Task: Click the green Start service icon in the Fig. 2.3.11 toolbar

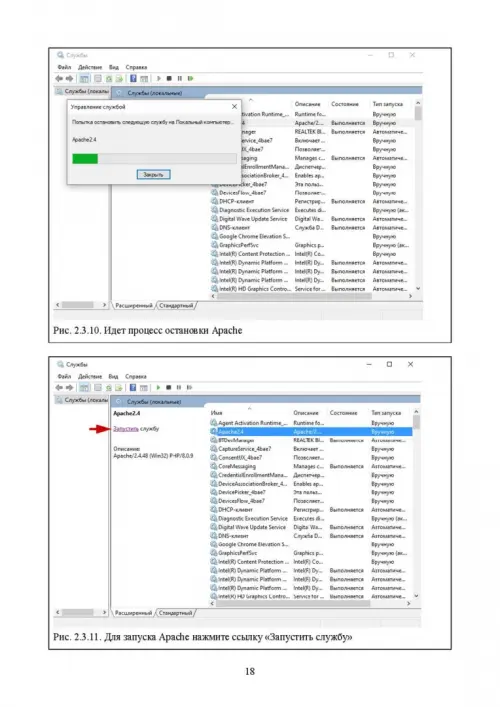Action: [158, 387]
